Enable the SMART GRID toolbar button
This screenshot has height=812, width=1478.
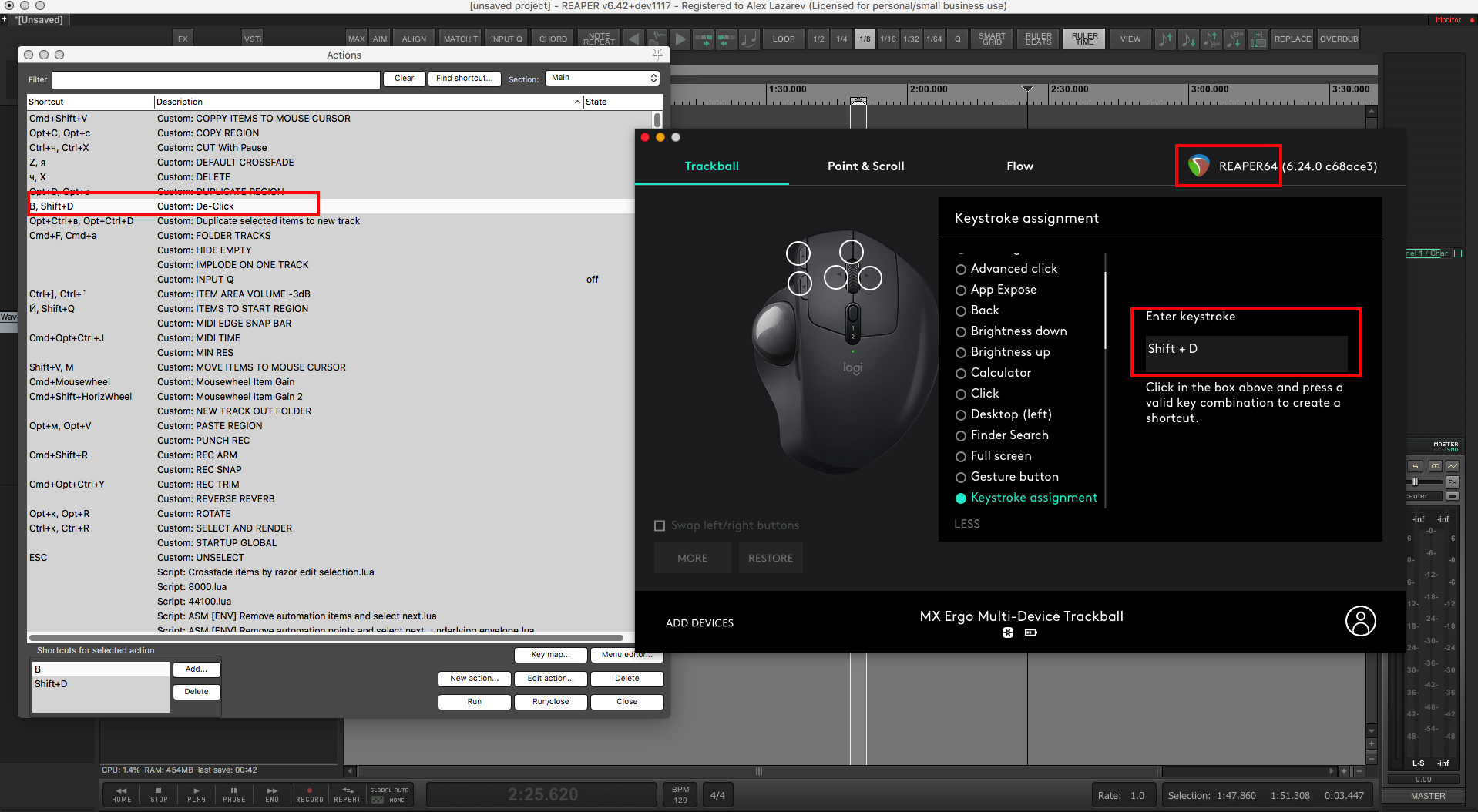click(992, 39)
